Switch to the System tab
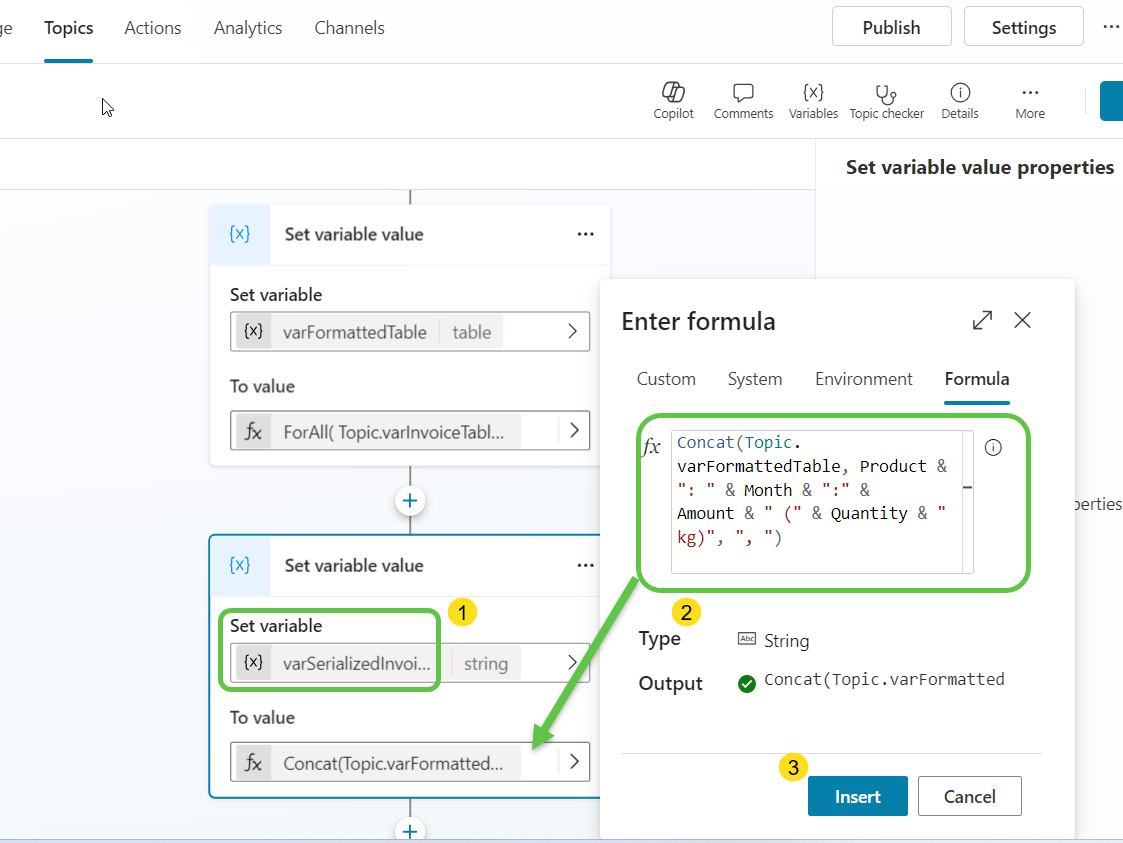 (755, 379)
